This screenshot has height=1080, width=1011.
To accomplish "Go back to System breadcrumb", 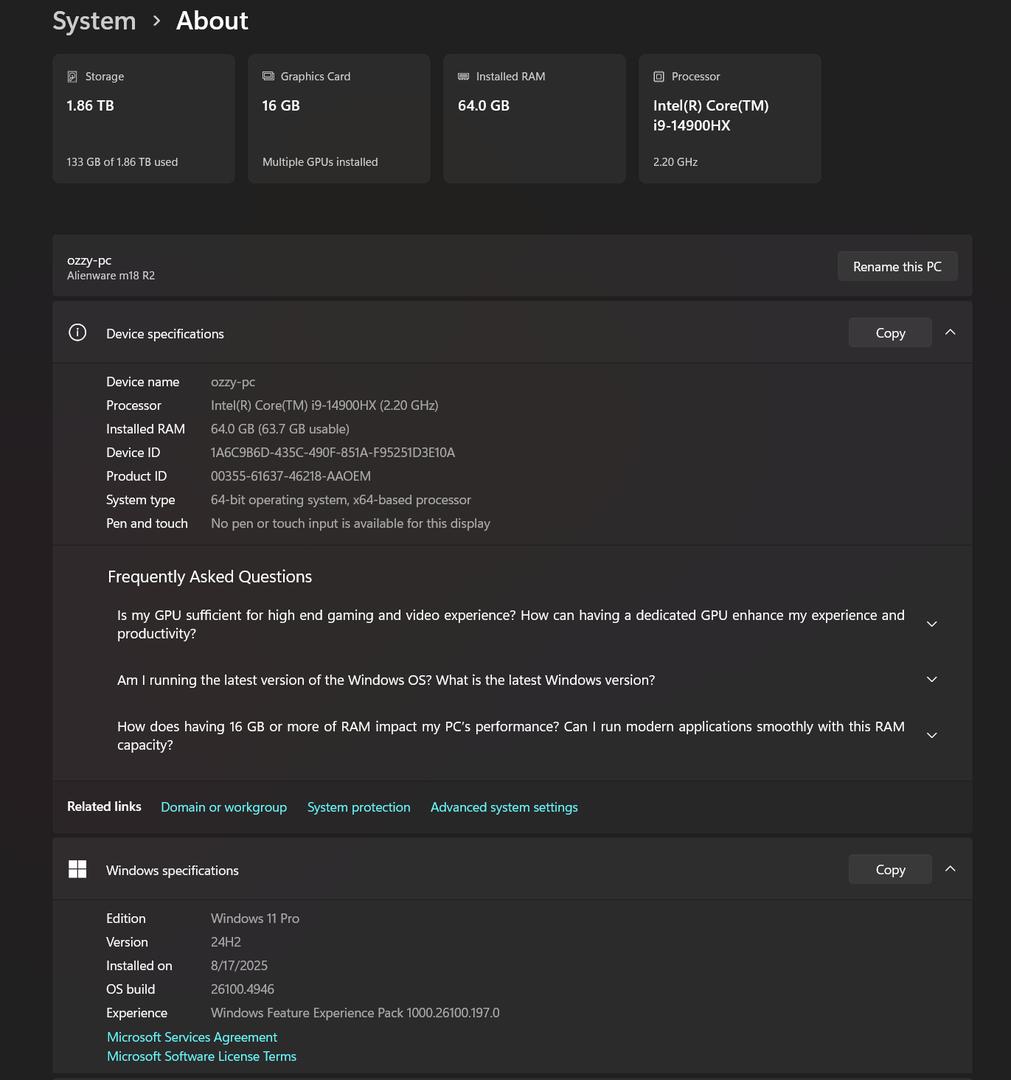I will pyautogui.click(x=94, y=21).
